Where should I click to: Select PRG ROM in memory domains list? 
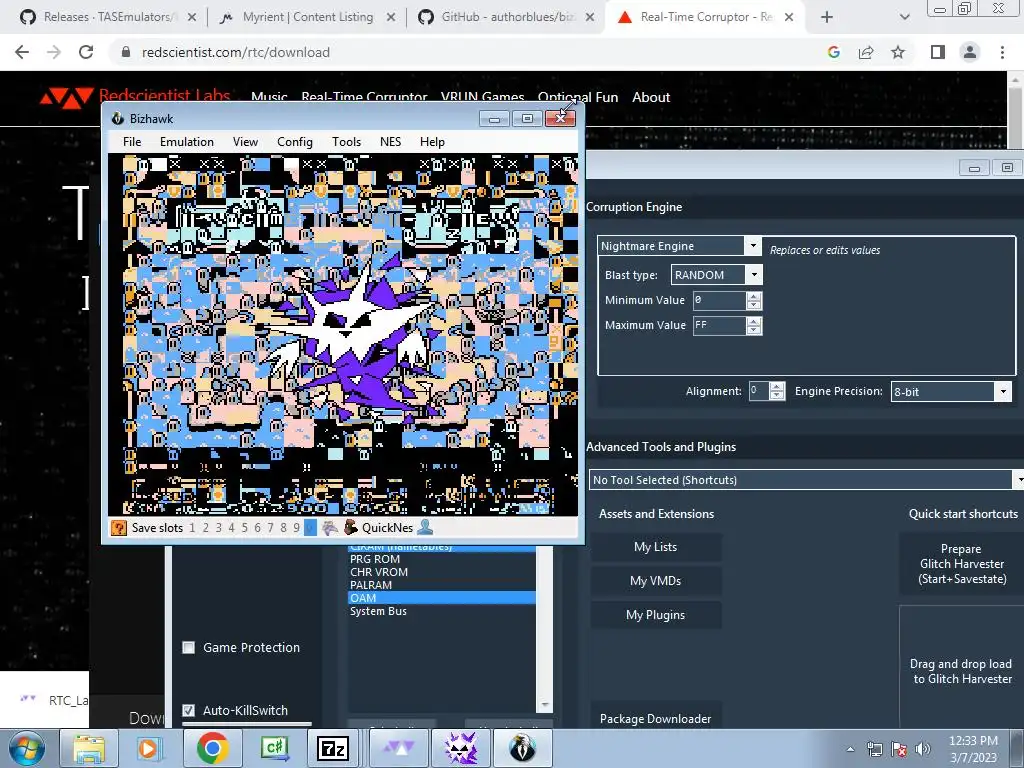pyautogui.click(x=442, y=559)
